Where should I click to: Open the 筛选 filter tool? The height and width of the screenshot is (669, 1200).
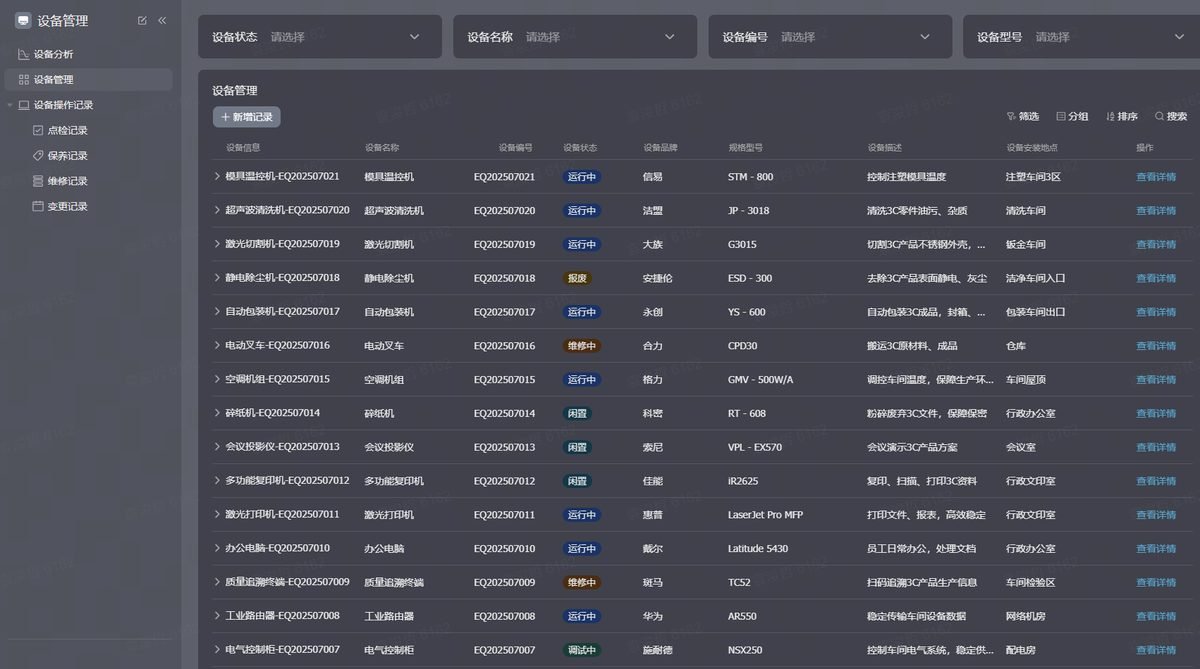pos(1023,117)
